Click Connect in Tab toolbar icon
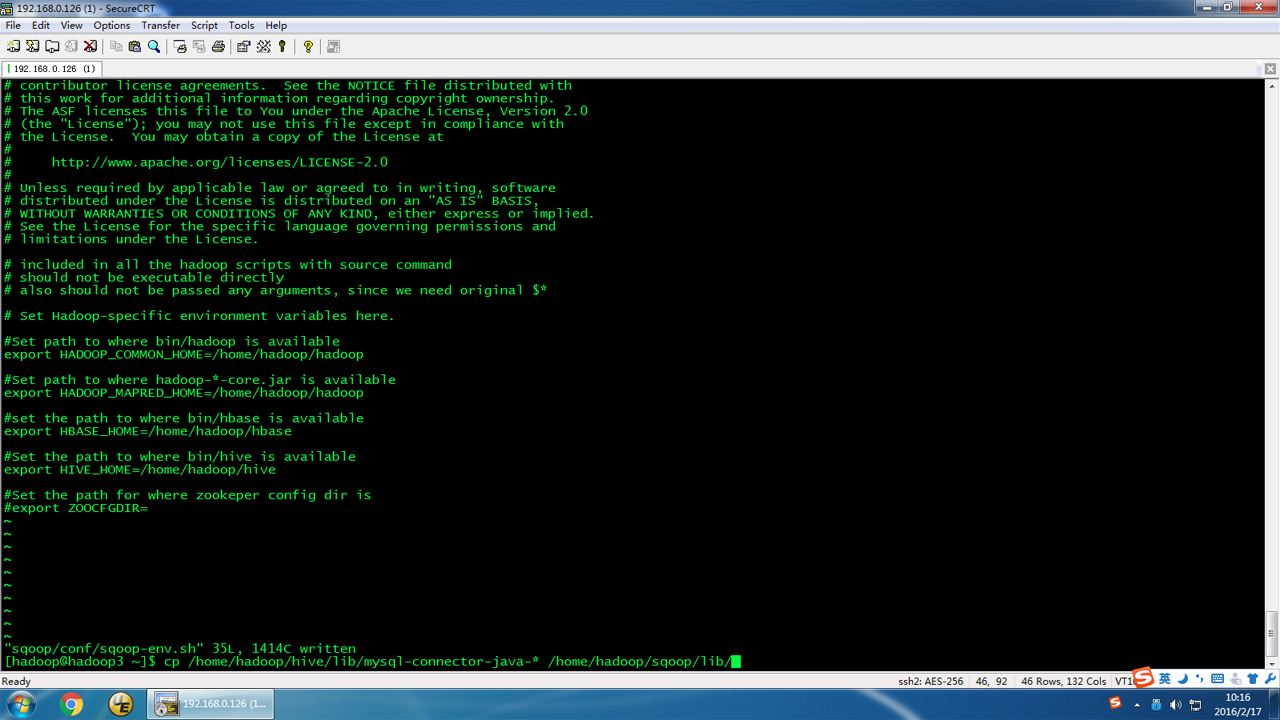Image resolution: width=1280 pixels, height=720 pixels. (x=52, y=46)
